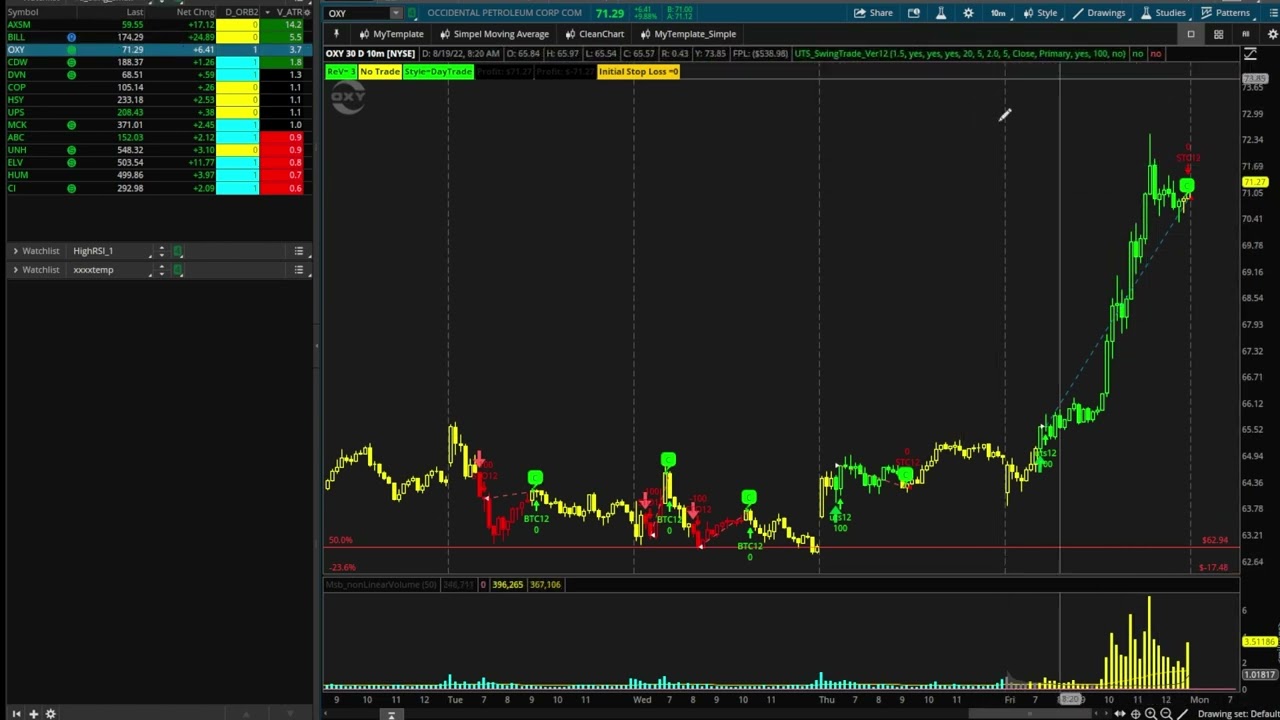The height and width of the screenshot is (720, 1280).
Task: Expand the HighRSI_1 watchlist section
Action: coord(15,251)
